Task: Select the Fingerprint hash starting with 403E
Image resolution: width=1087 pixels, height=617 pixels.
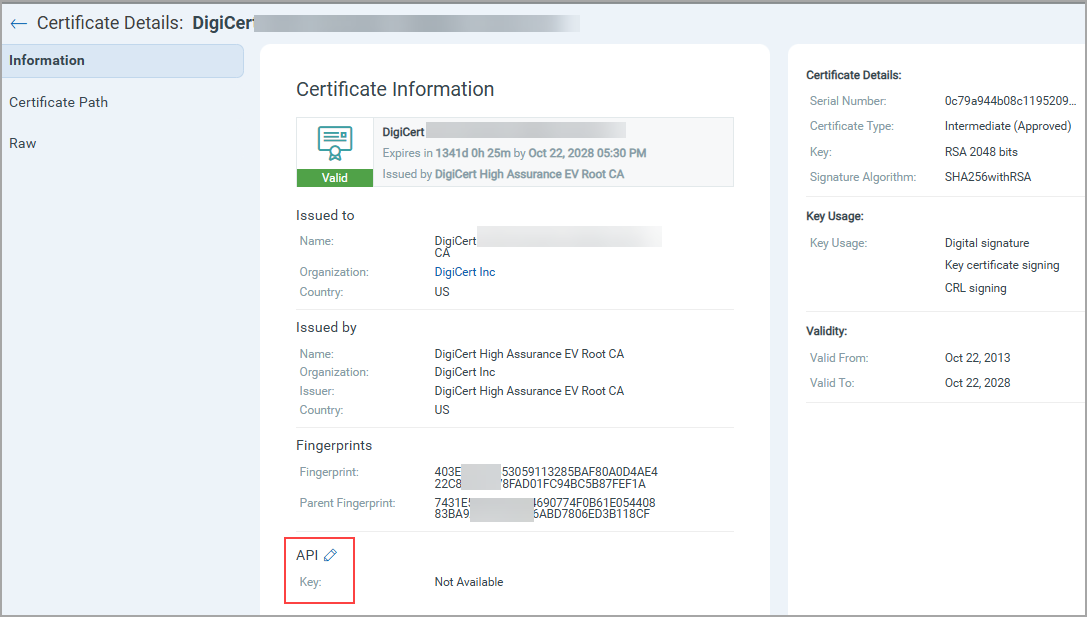Action: click(x=546, y=478)
